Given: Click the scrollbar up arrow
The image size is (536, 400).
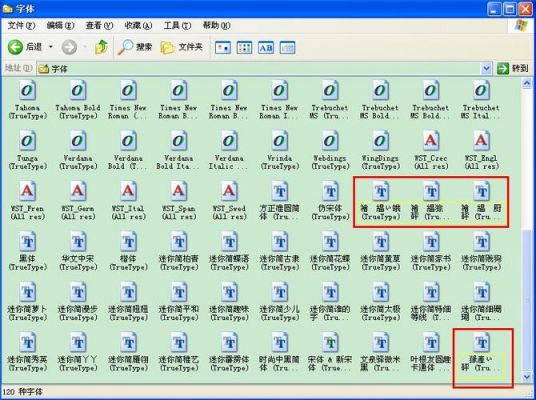Looking at the screenshot, I should coord(527,83).
